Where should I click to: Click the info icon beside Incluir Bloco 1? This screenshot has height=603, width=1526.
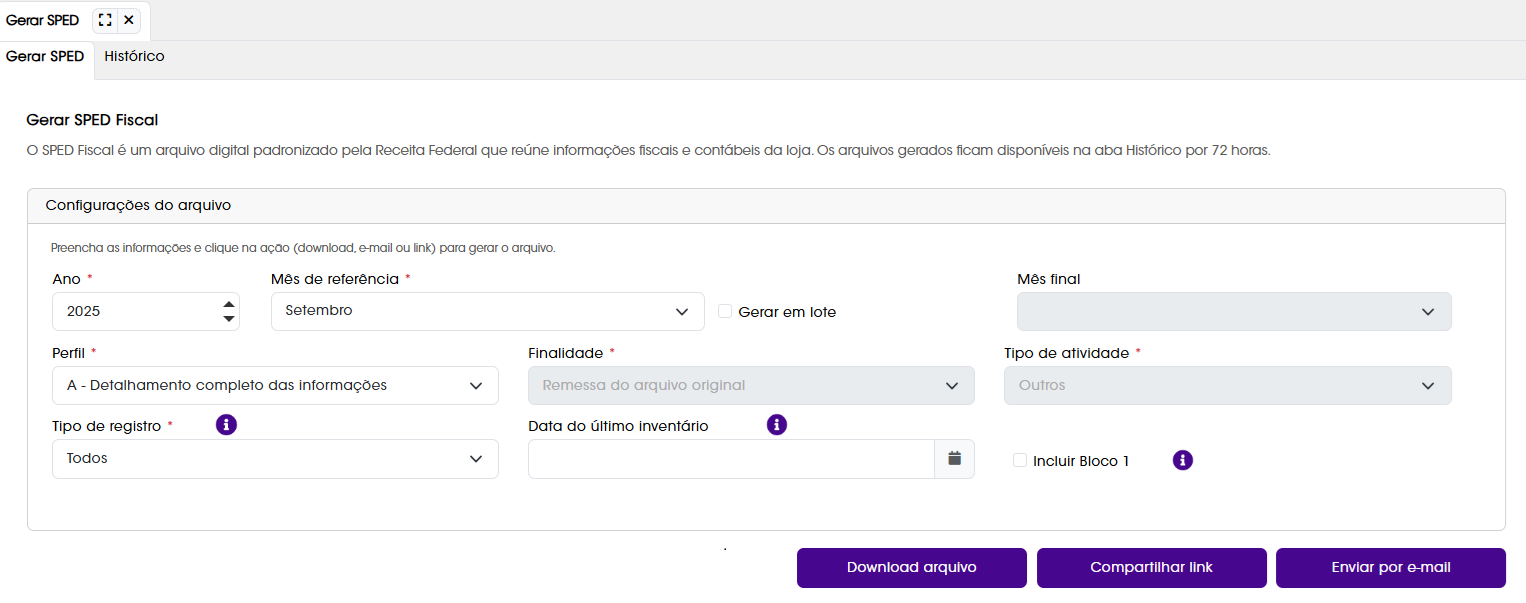(x=1183, y=460)
